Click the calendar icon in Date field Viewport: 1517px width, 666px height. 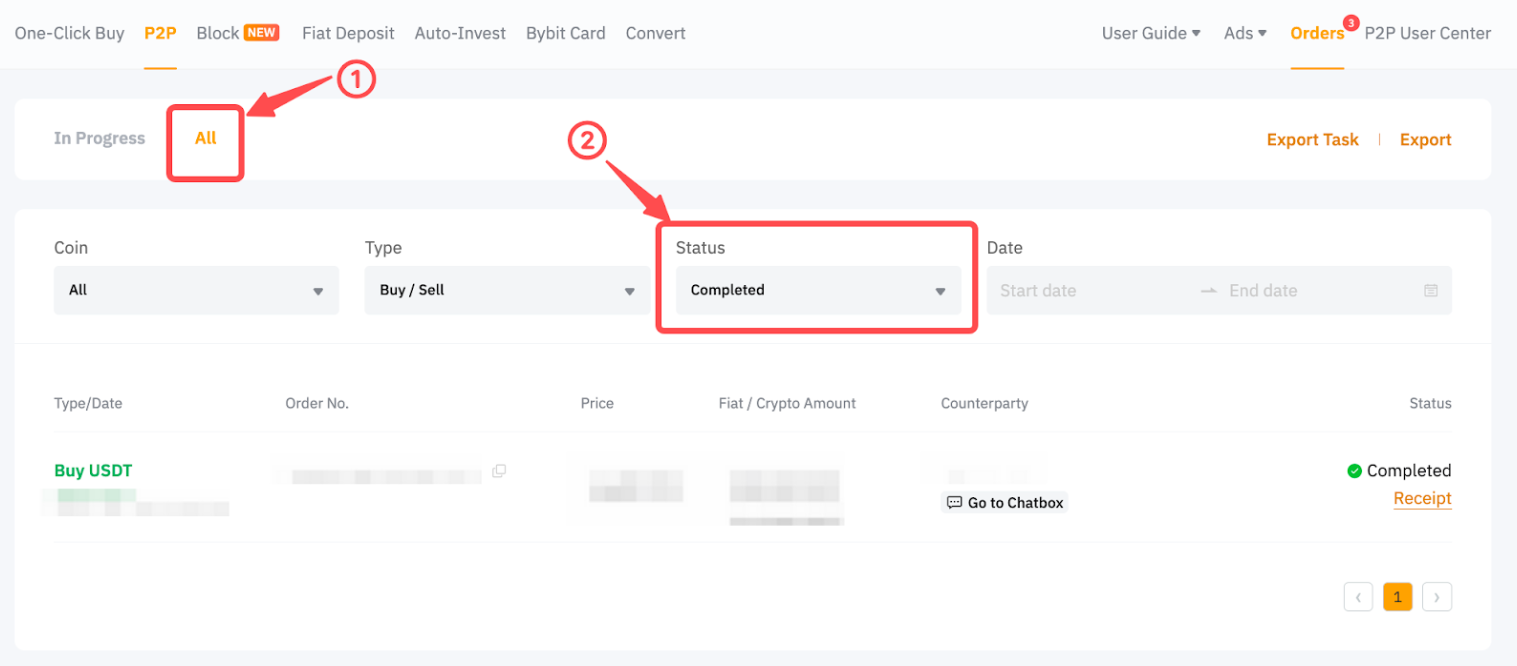tap(1430, 291)
